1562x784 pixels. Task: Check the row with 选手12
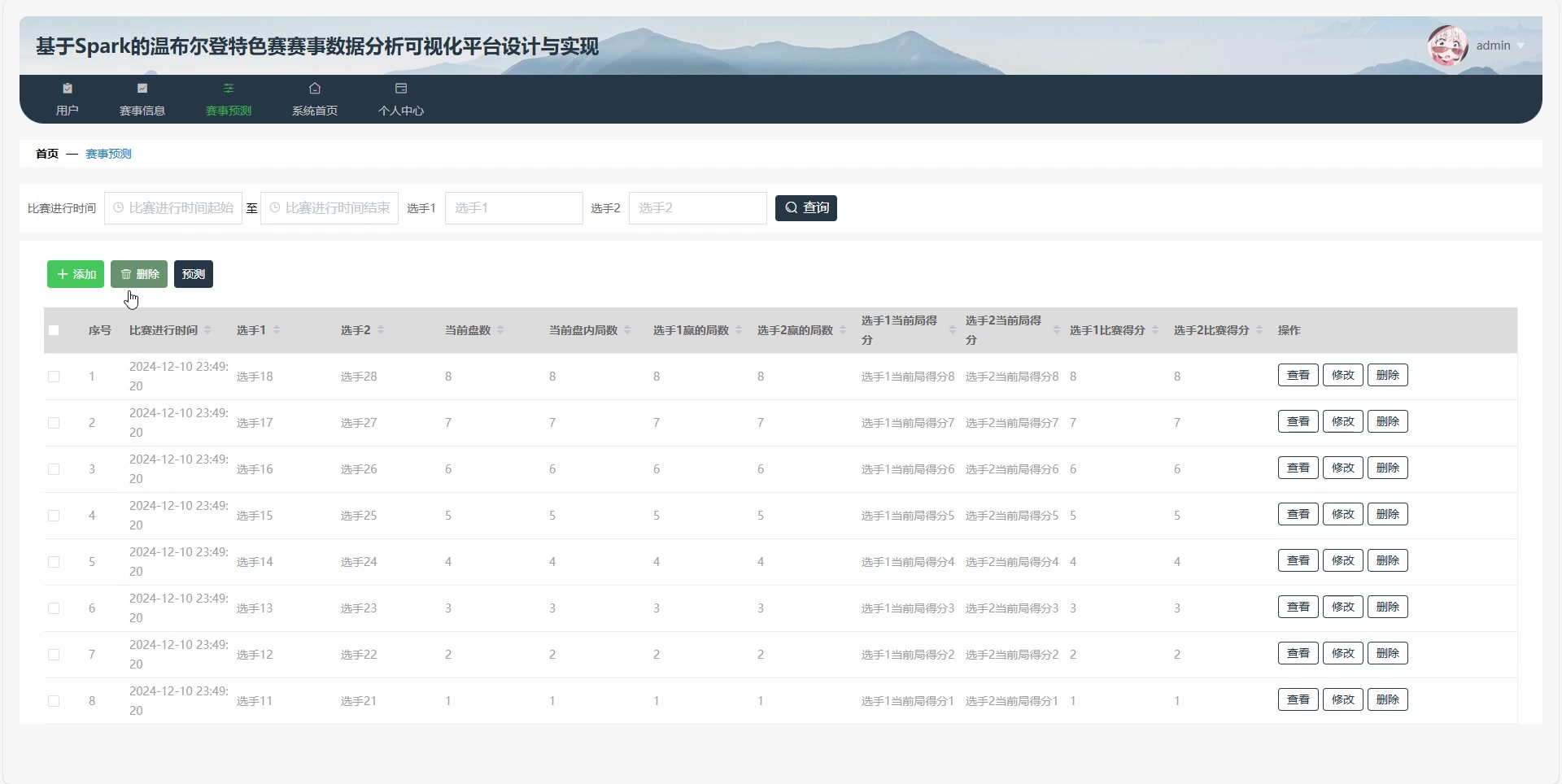click(x=54, y=655)
